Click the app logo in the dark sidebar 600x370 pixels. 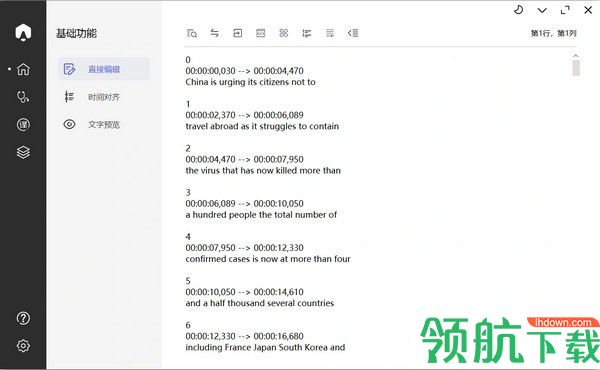coord(23,32)
